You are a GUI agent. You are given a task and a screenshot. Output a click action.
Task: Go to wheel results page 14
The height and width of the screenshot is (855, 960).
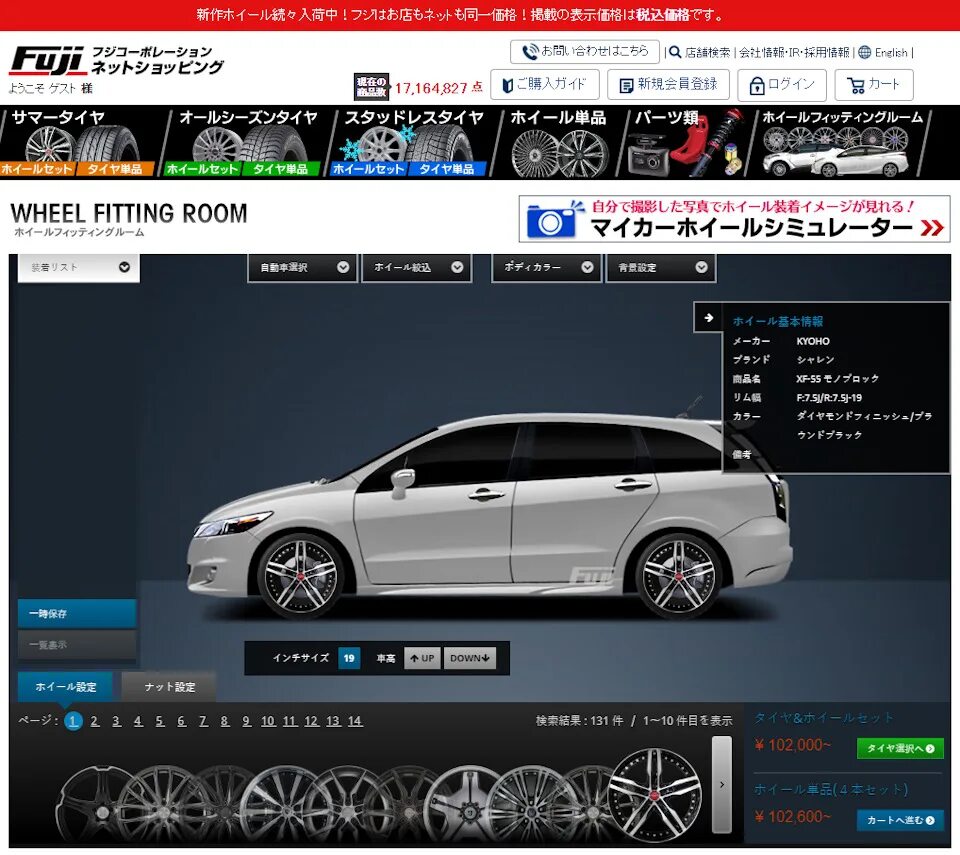(355, 721)
